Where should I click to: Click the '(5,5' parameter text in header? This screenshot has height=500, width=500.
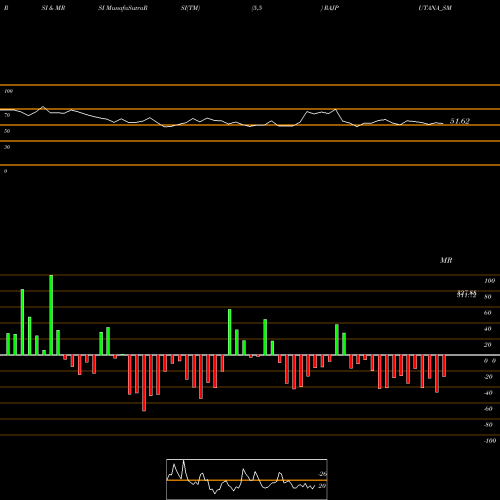257,8
